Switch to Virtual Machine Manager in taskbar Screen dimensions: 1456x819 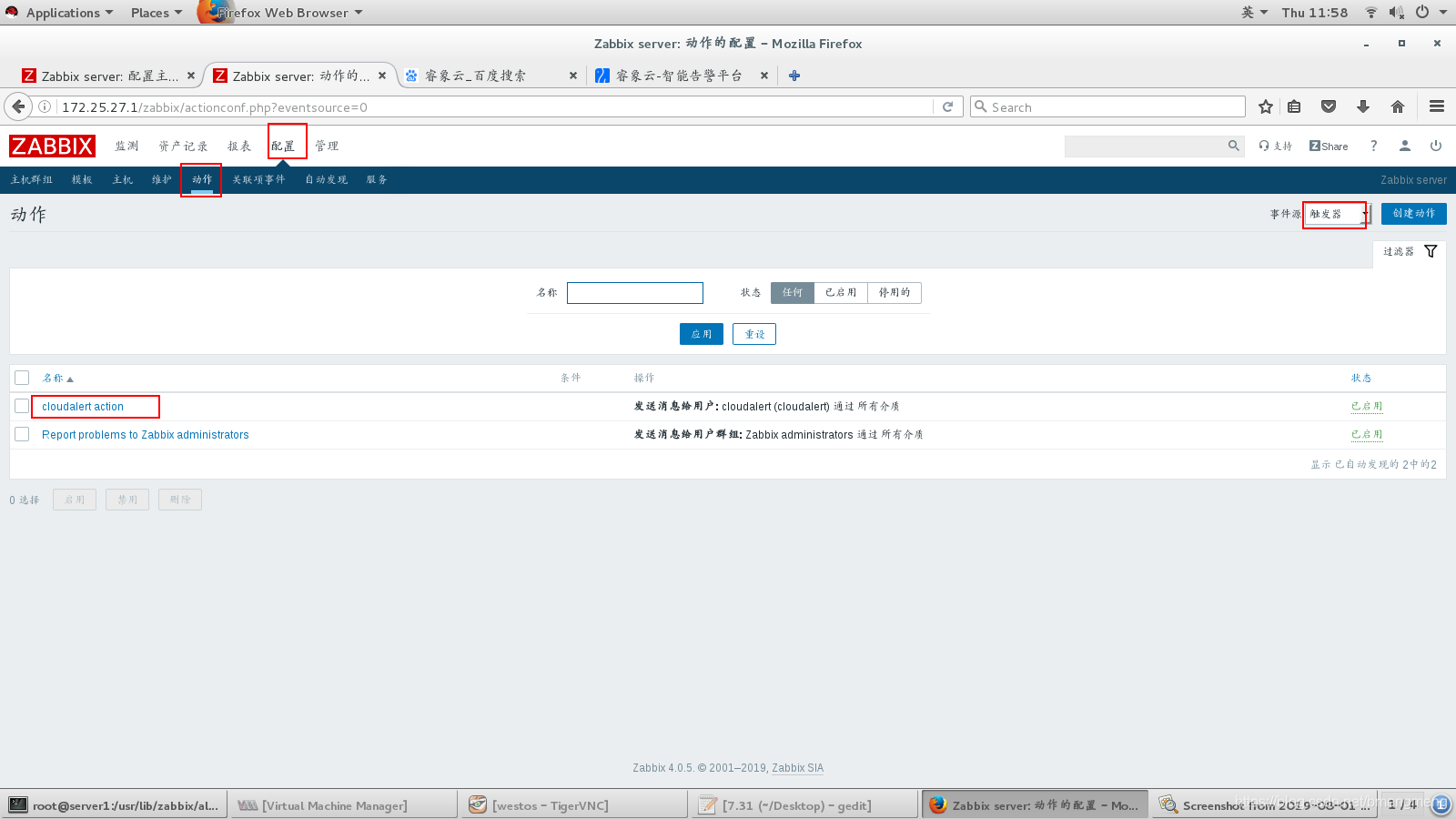pyautogui.click(x=343, y=805)
